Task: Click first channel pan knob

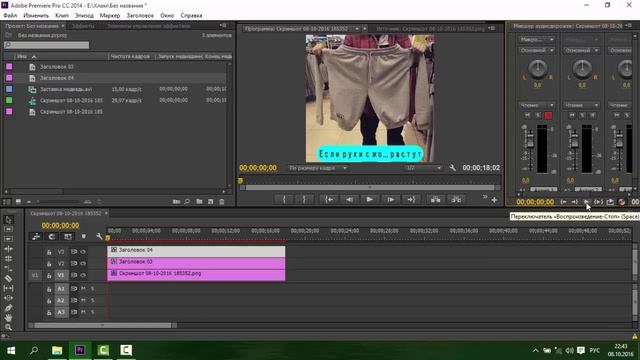Action: [x=538, y=69]
